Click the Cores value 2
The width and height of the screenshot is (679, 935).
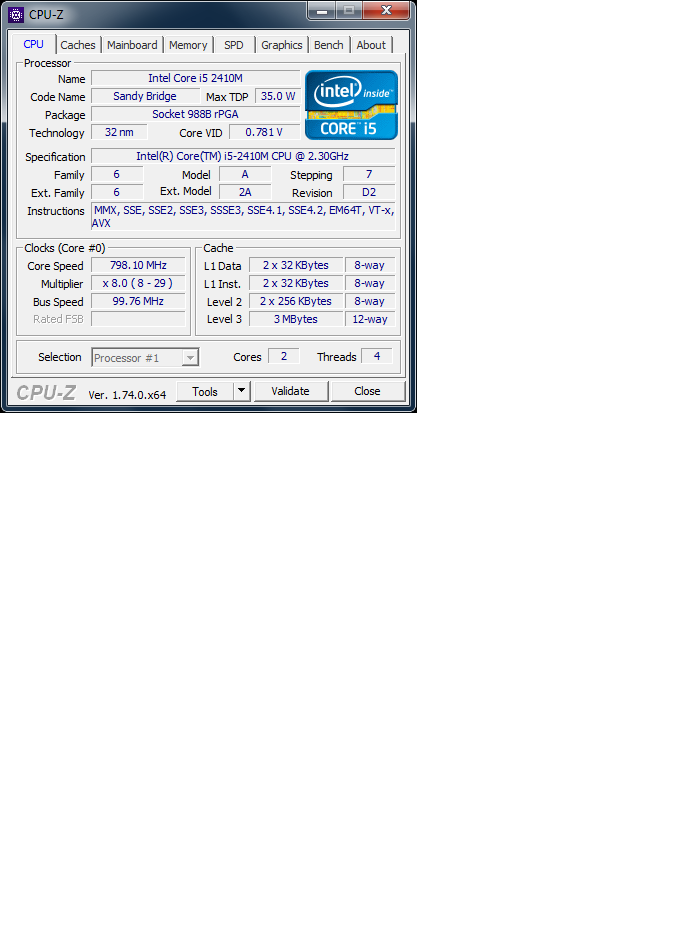[x=284, y=356]
